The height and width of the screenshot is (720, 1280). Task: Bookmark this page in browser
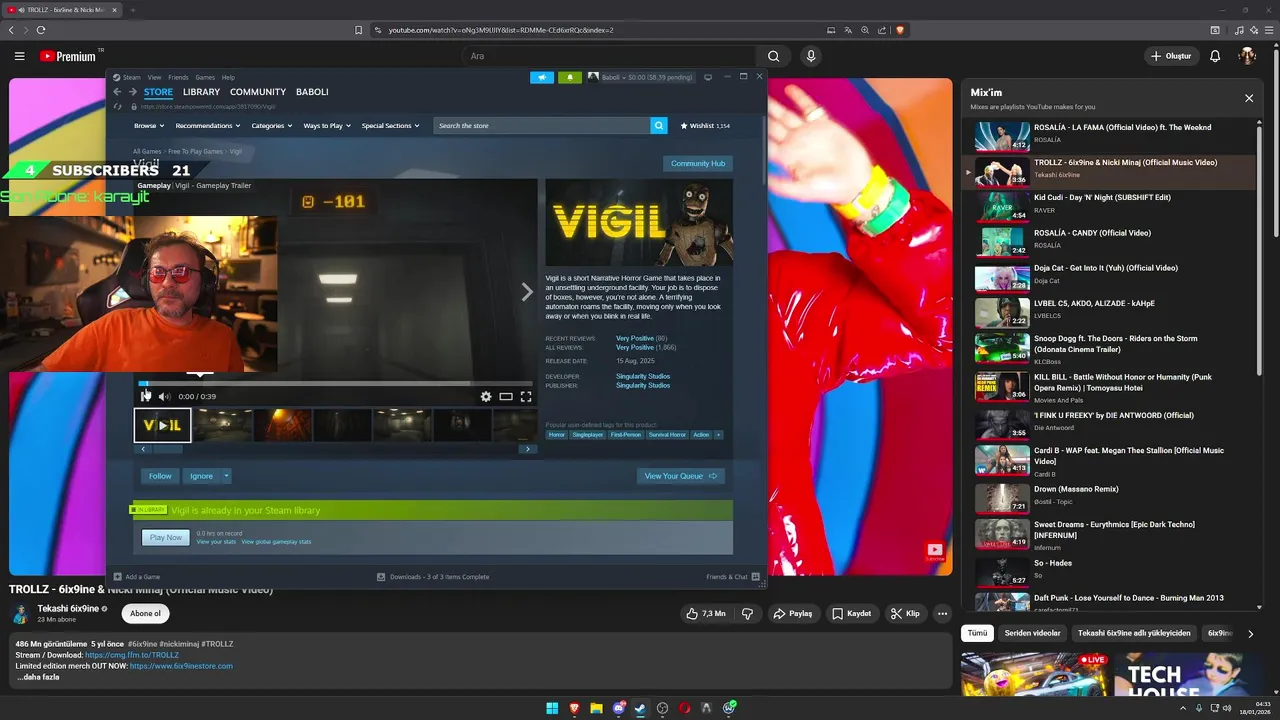pos(359,30)
